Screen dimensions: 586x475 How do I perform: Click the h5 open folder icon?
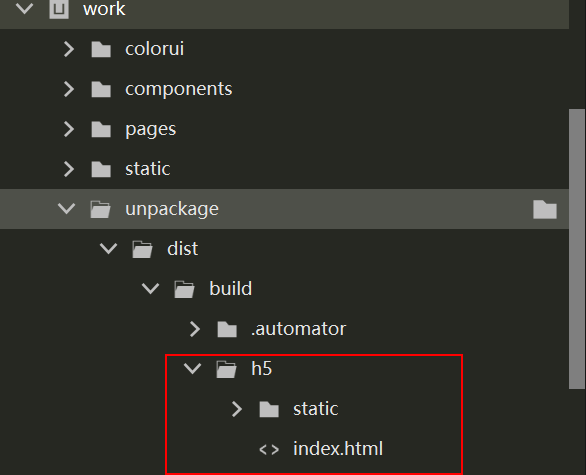[226, 369]
